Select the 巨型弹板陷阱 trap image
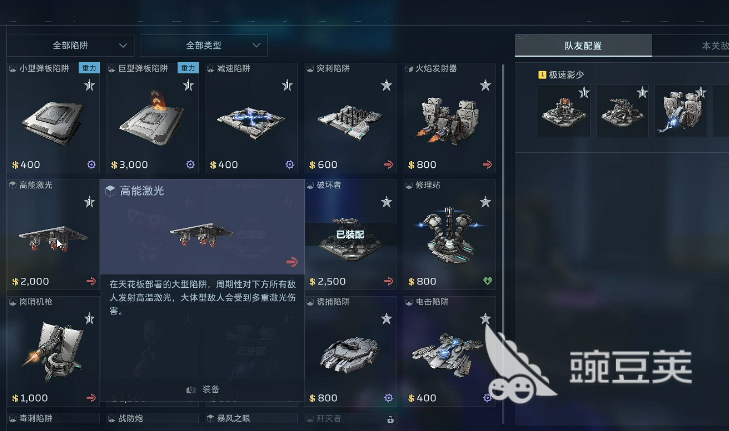The height and width of the screenshot is (431, 729). click(x=152, y=119)
